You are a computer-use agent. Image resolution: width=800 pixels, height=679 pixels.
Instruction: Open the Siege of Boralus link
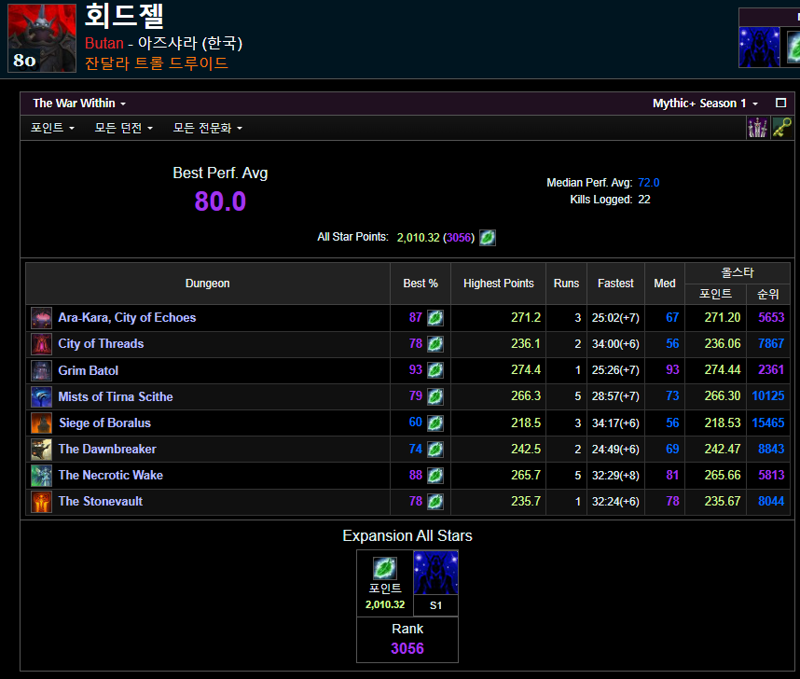105,423
